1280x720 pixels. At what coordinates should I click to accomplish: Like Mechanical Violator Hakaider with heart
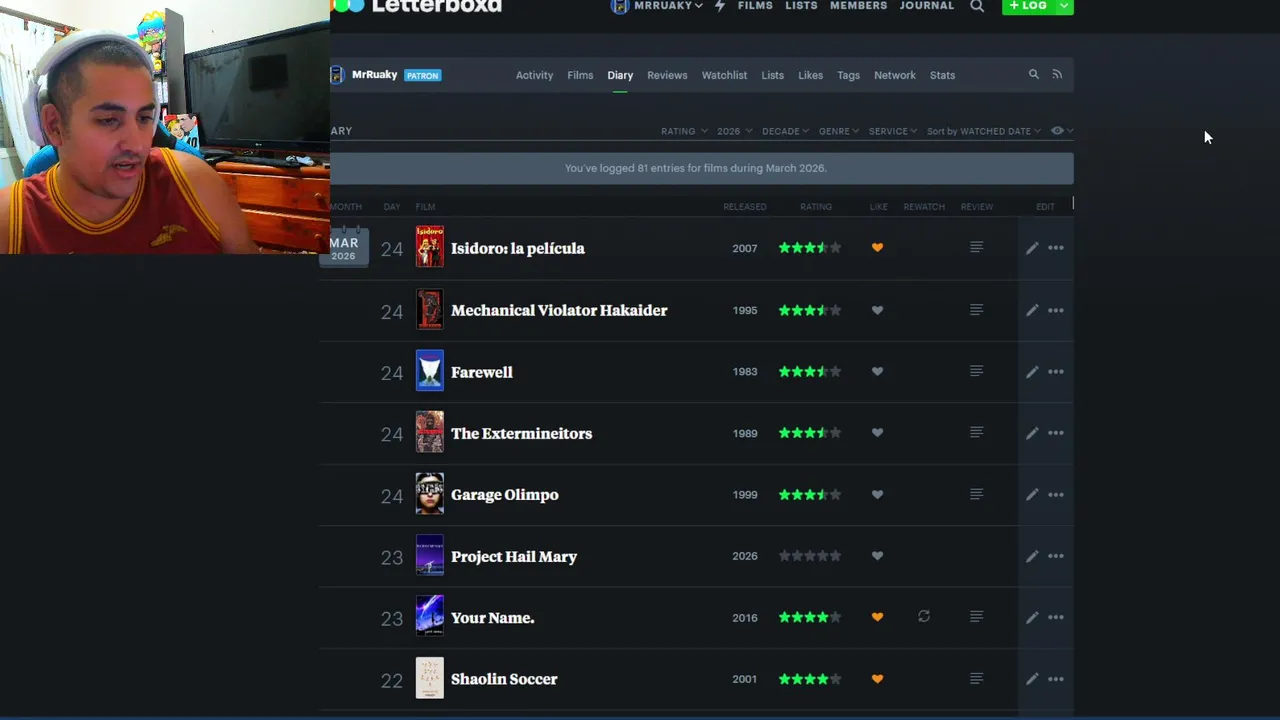pyautogui.click(x=877, y=310)
